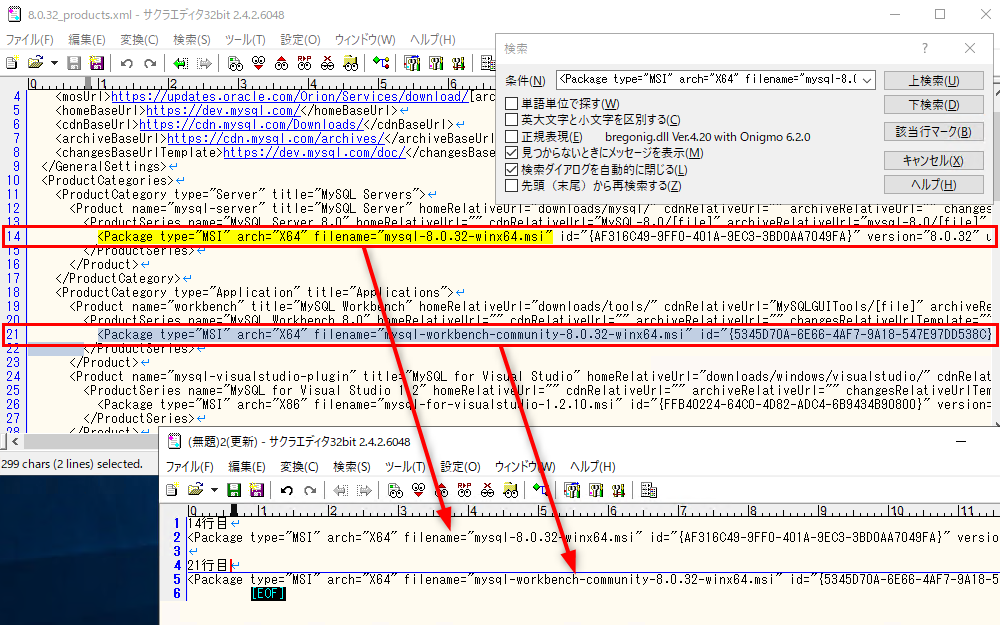Open Replace icon in (無題)2 toolbar
The image size is (1000, 625).
coord(464,490)
